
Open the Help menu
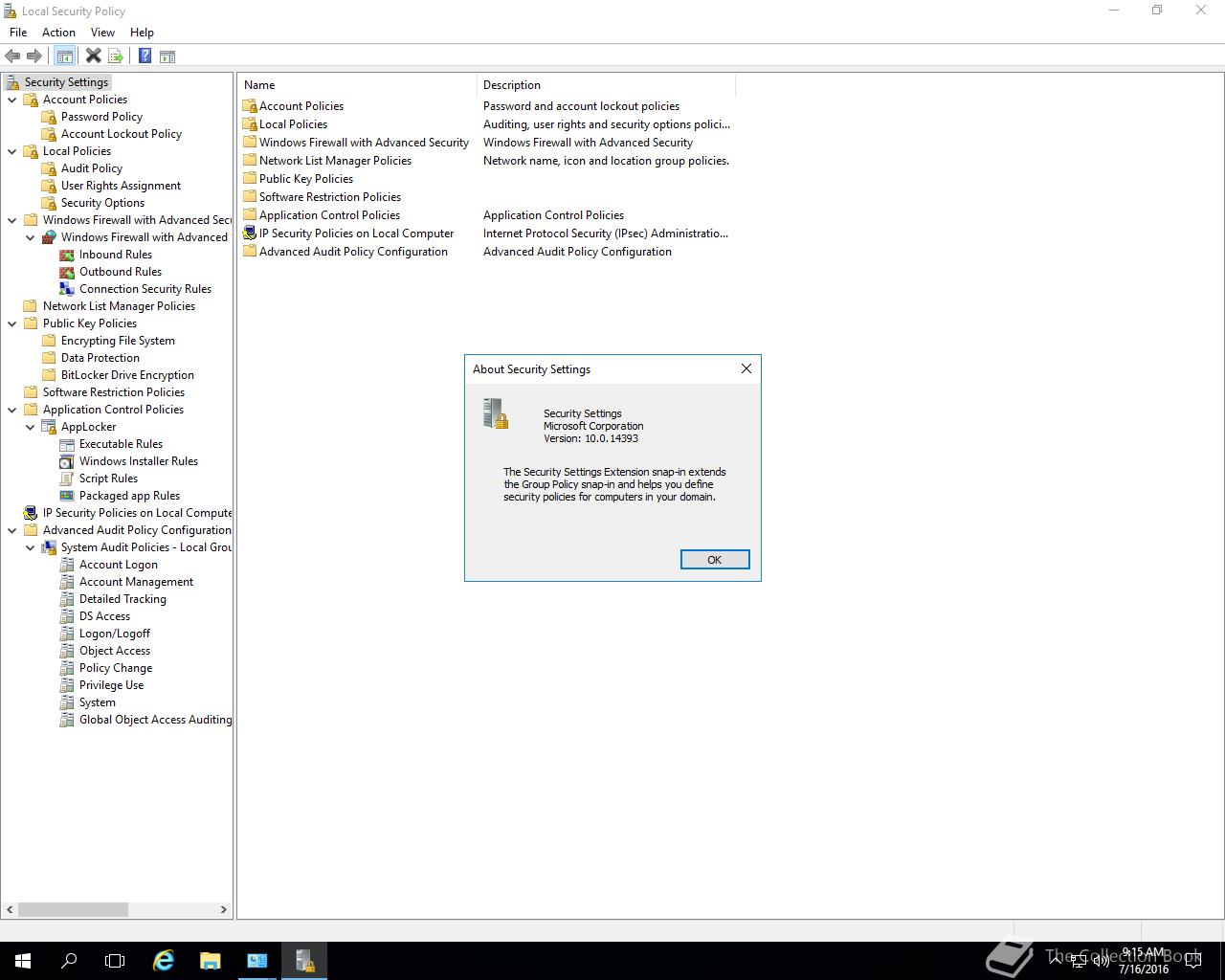(142, 33)
